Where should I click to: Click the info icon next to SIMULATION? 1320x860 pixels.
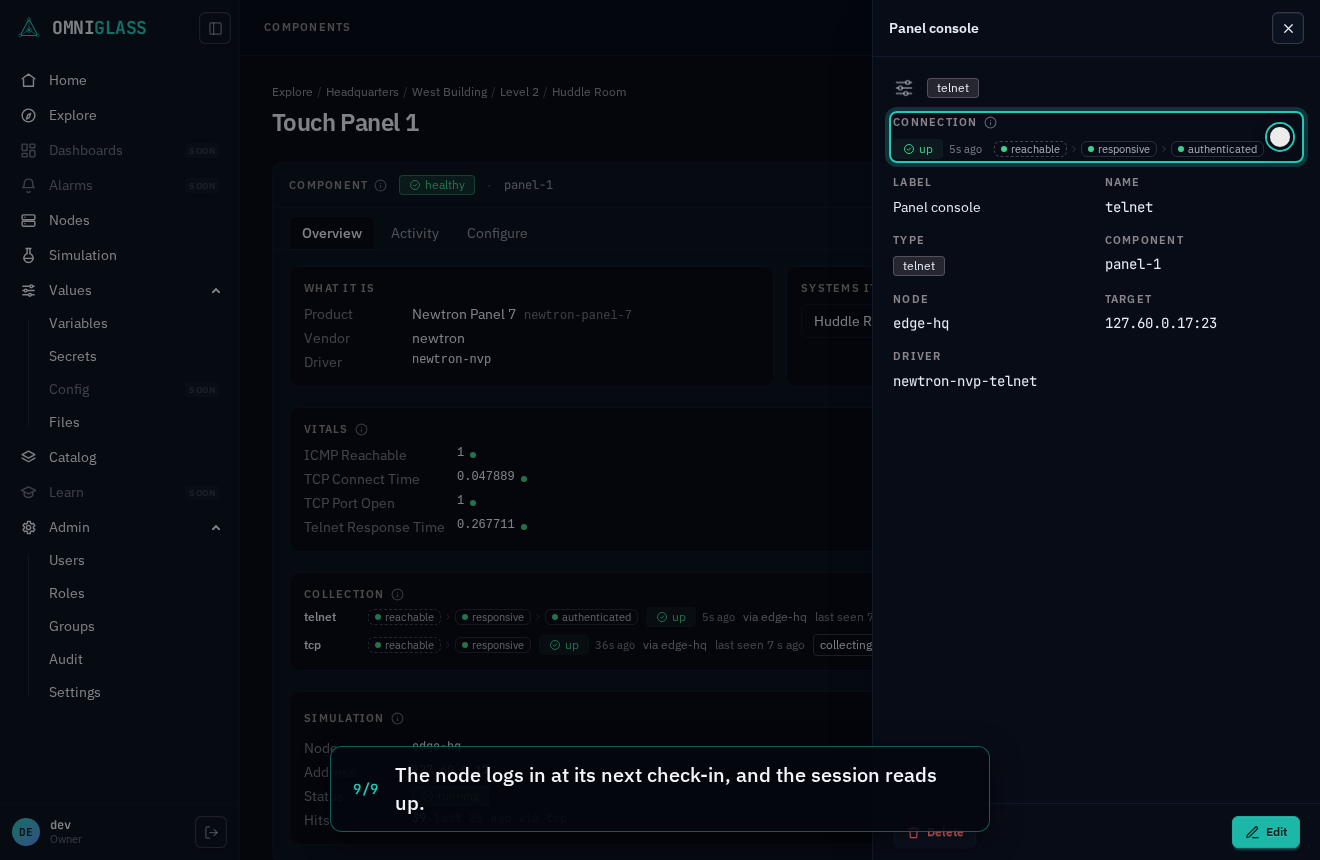coord(397,719)
